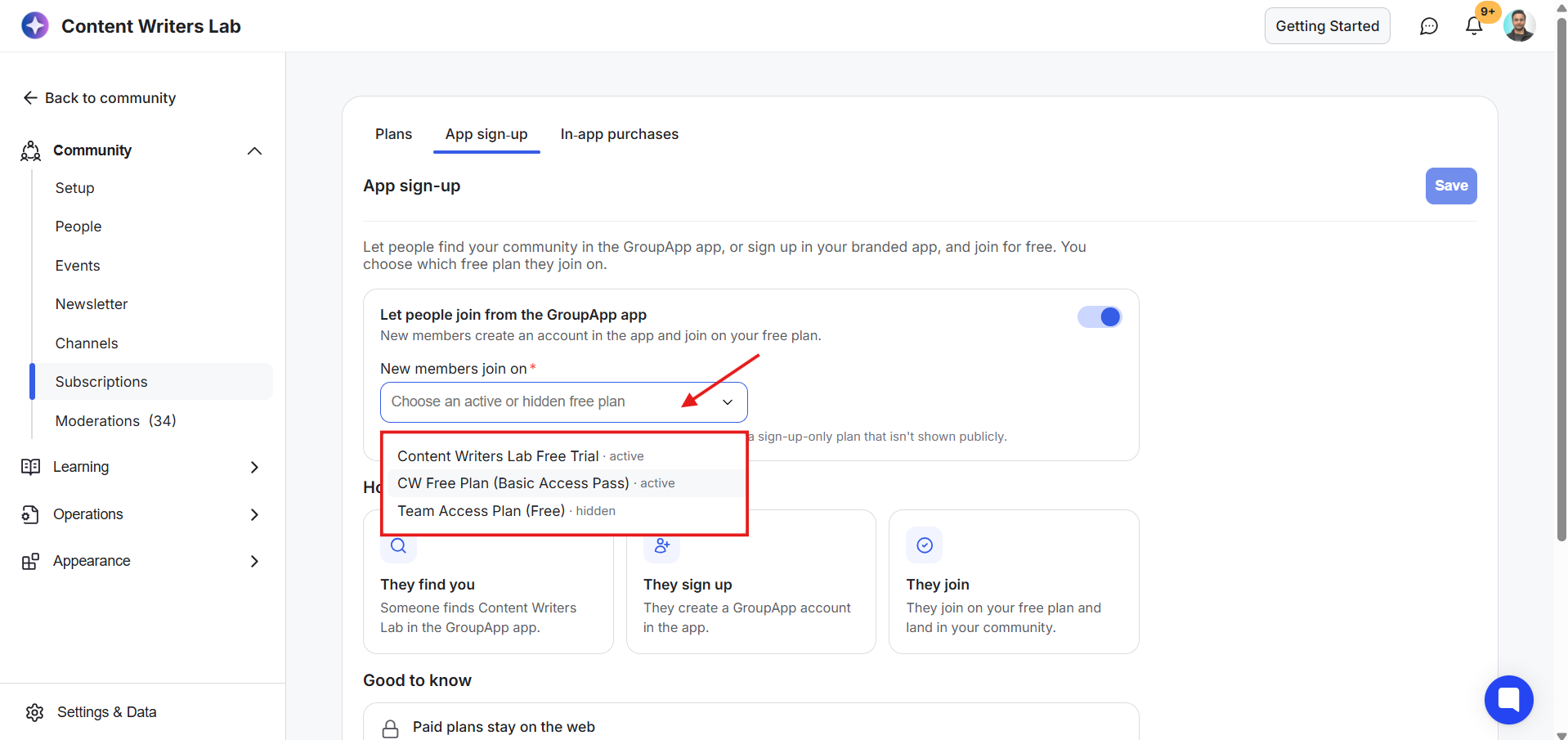
Task: Collapse the Community section chevron
Action: [254, 150]
